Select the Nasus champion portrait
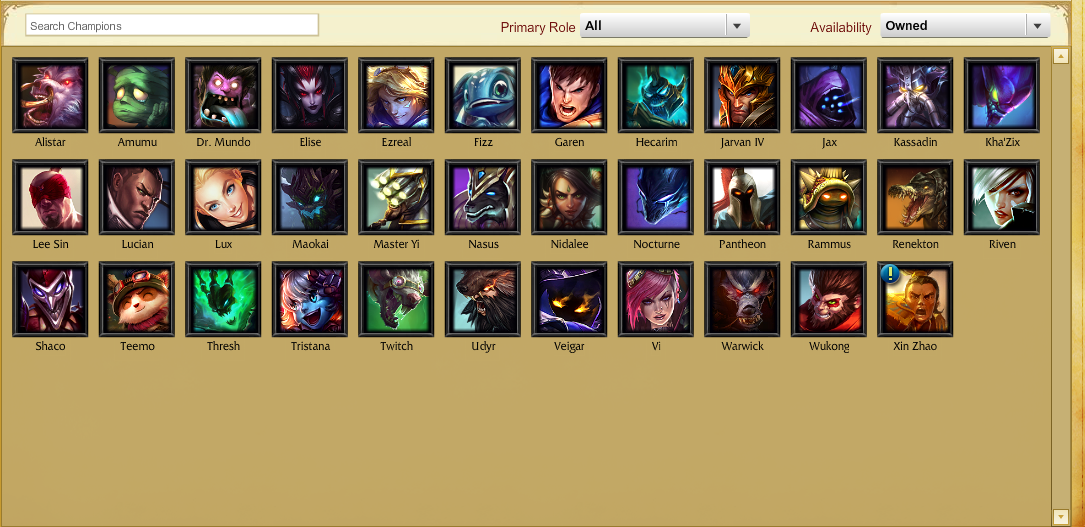The height and width of the screenshot is (527, 1085). [483, 197]
